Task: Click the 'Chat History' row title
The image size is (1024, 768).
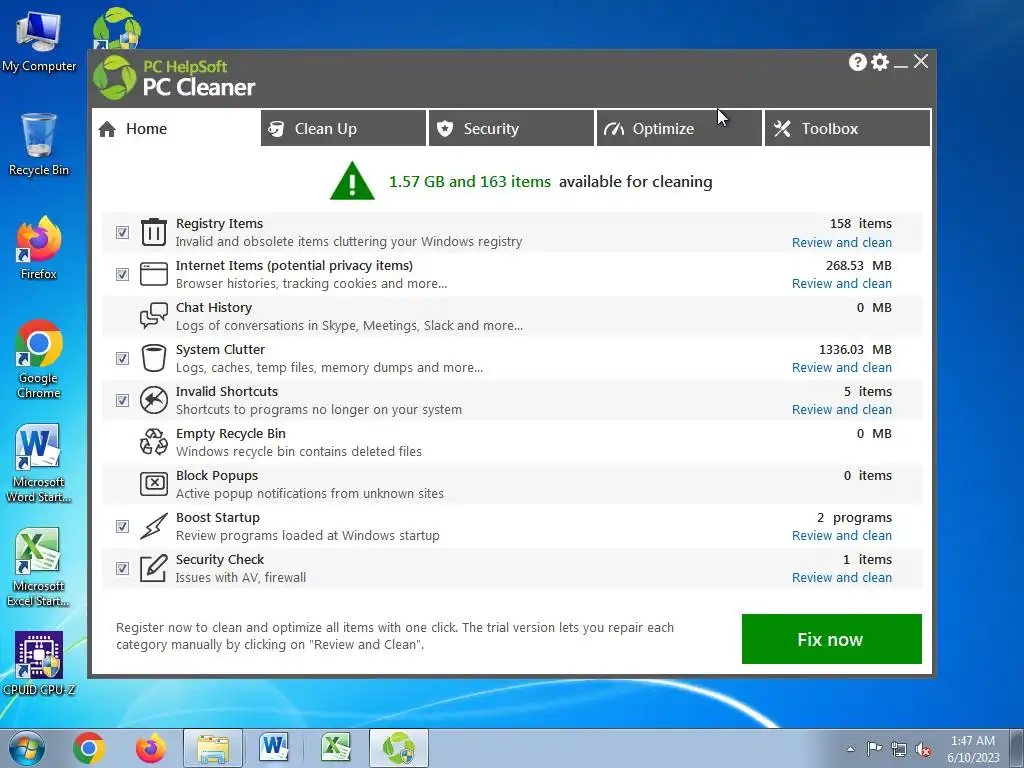Action: click(x=214, y=308)
